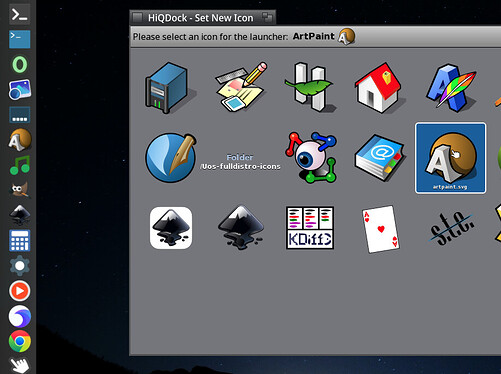Pick the eyeball with molecule nodes icon
This screenshot has width=501, height=374.
click(311, 158)
